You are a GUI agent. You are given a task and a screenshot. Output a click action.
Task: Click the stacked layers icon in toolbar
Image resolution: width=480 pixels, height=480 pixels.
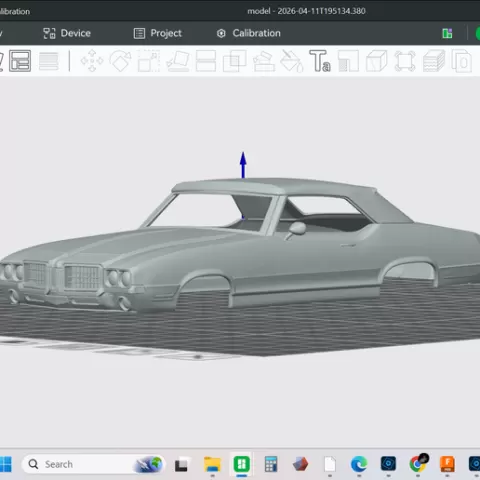pyautogui.click(x=434, y=61)
